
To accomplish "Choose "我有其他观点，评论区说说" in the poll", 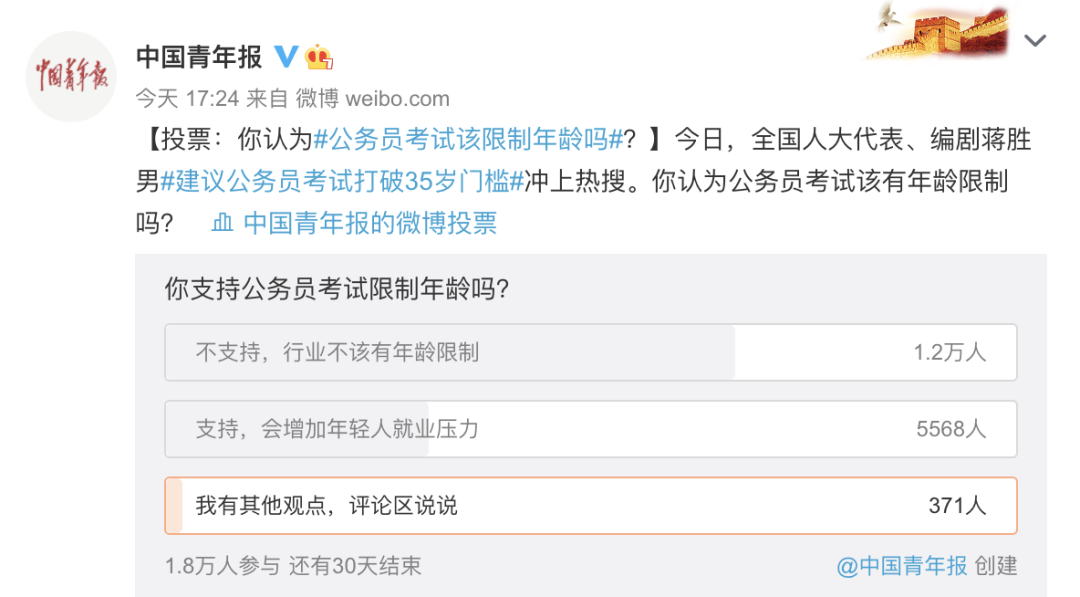I will [x=450, y=506].
